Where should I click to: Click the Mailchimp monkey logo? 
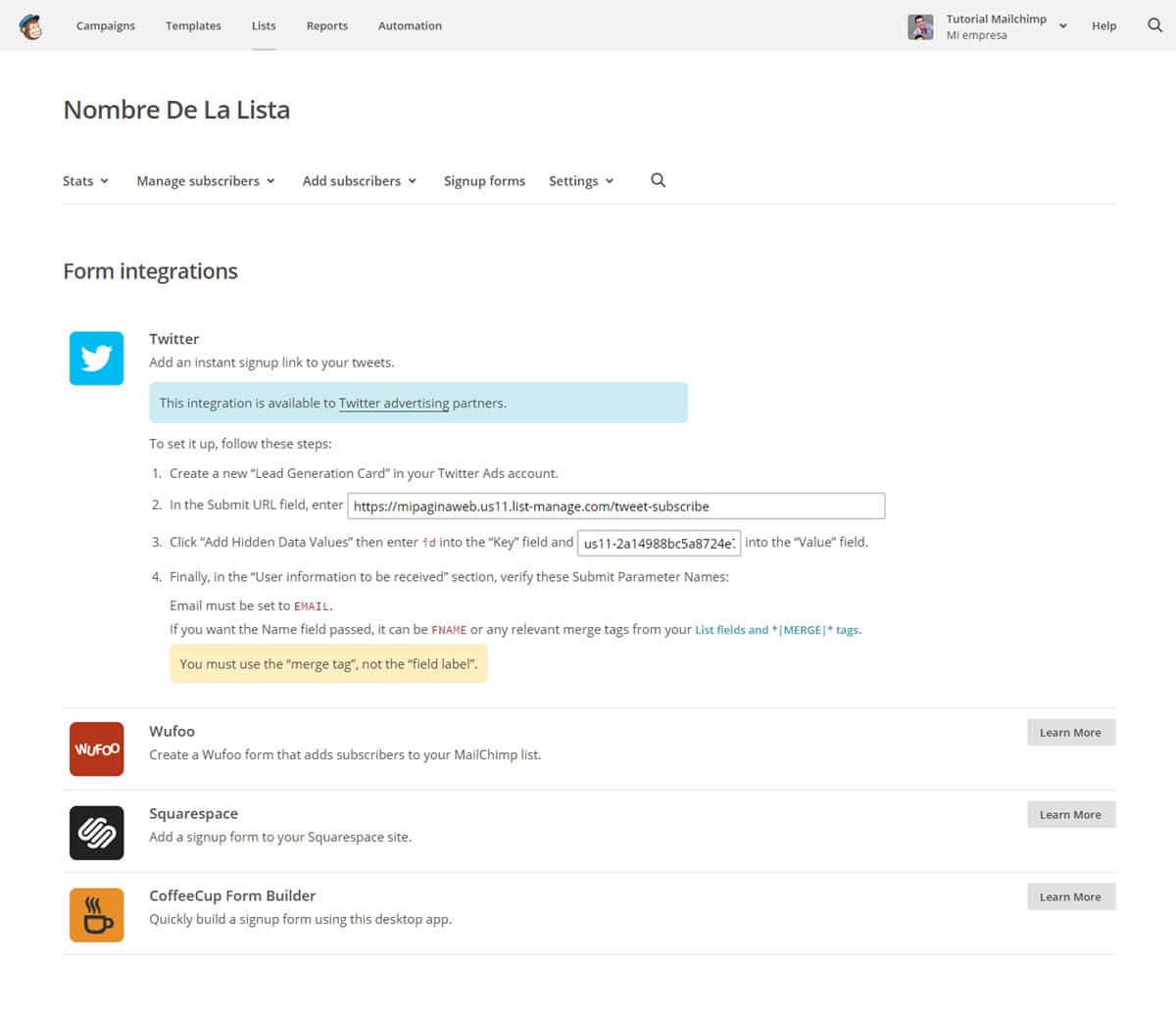click(30, 27)
